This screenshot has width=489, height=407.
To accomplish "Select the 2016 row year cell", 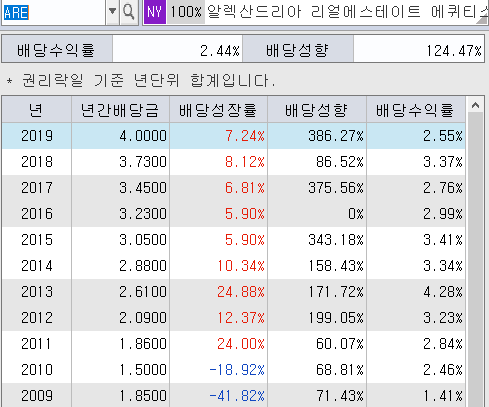I will pos(37,214).
